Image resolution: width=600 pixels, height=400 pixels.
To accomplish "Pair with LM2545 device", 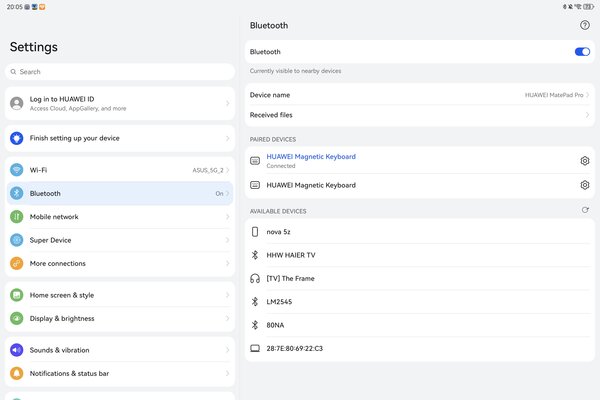I will click(420, 302).
